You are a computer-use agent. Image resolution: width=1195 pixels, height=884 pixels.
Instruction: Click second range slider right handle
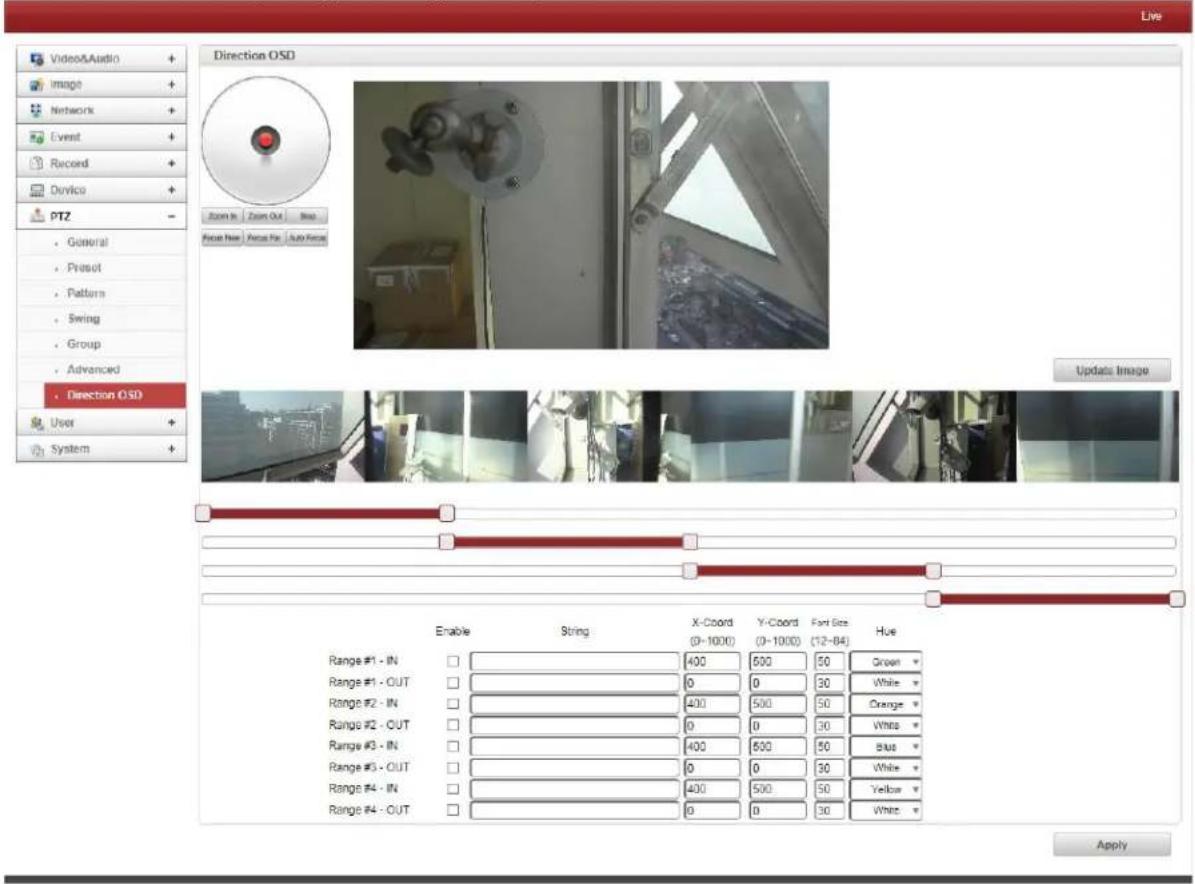690,542
